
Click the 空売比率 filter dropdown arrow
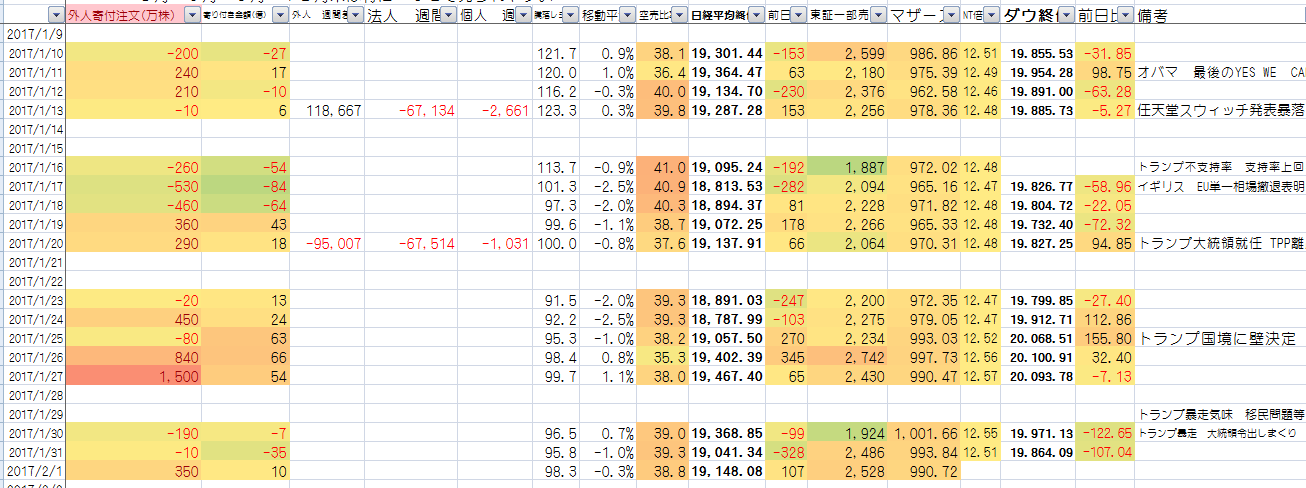coord(679,16)
